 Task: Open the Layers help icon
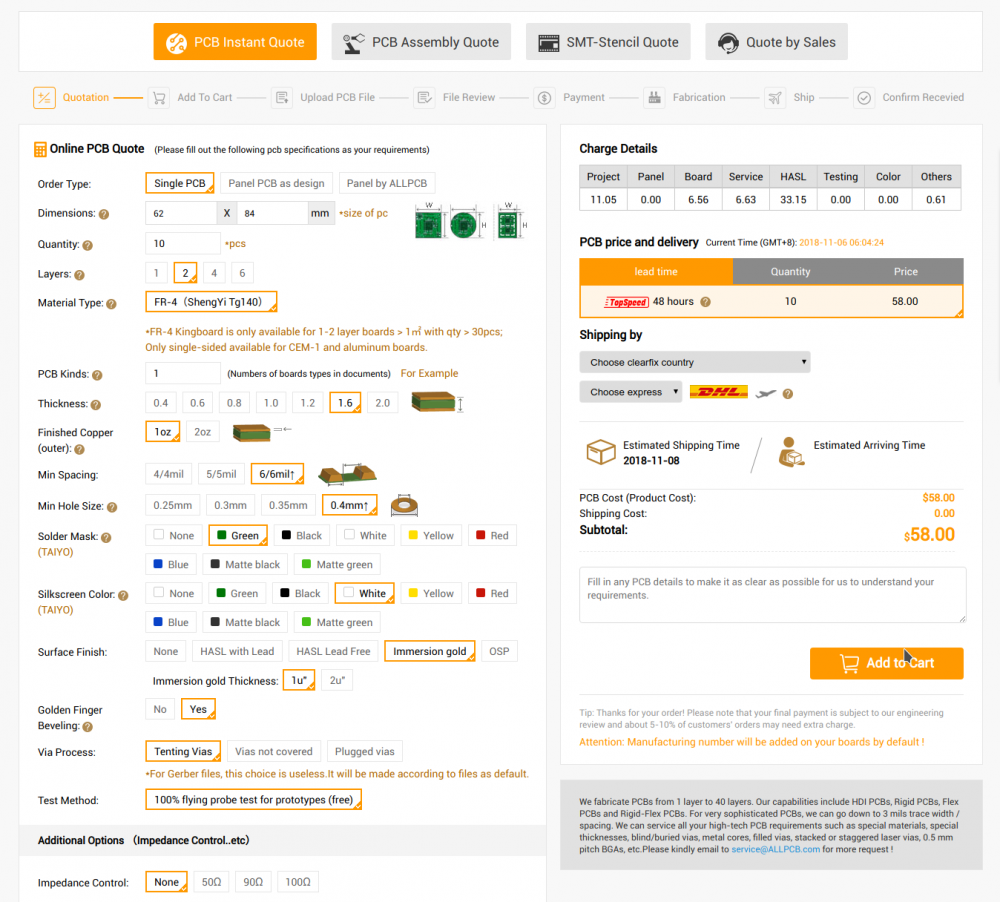tap(79, 275)
